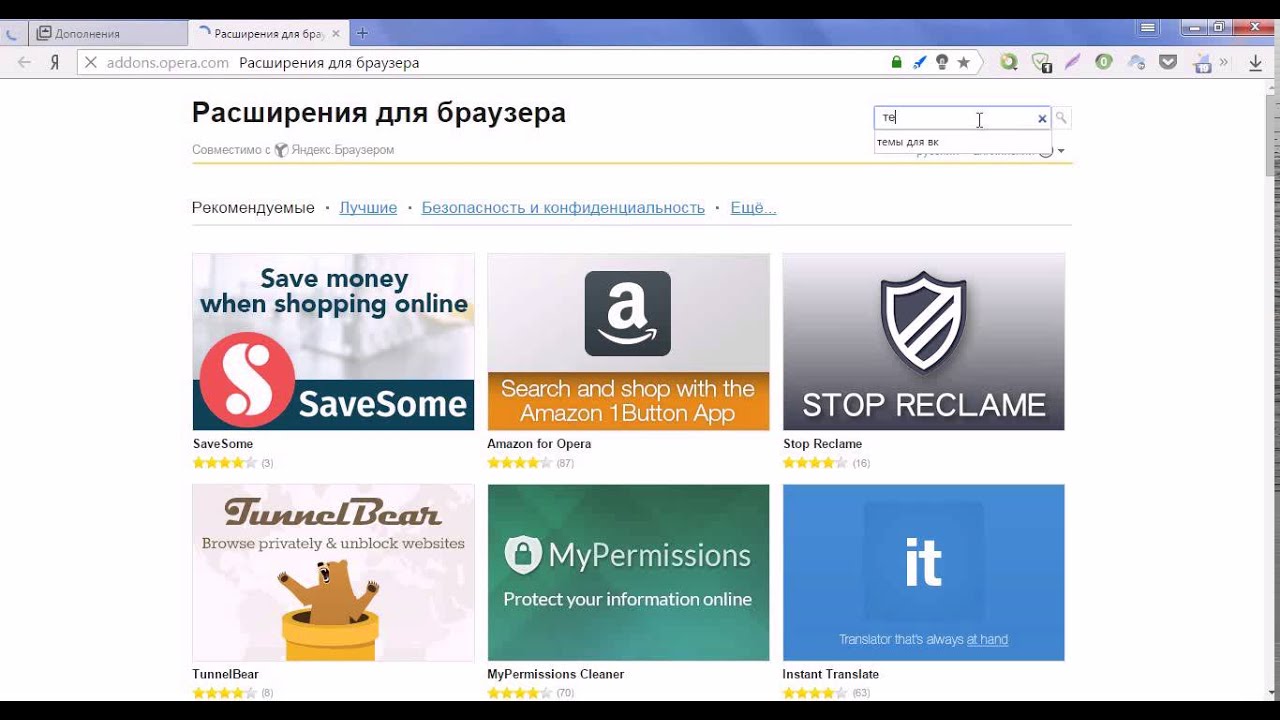Click the pinned moon tab at far left

pos(12,33)
